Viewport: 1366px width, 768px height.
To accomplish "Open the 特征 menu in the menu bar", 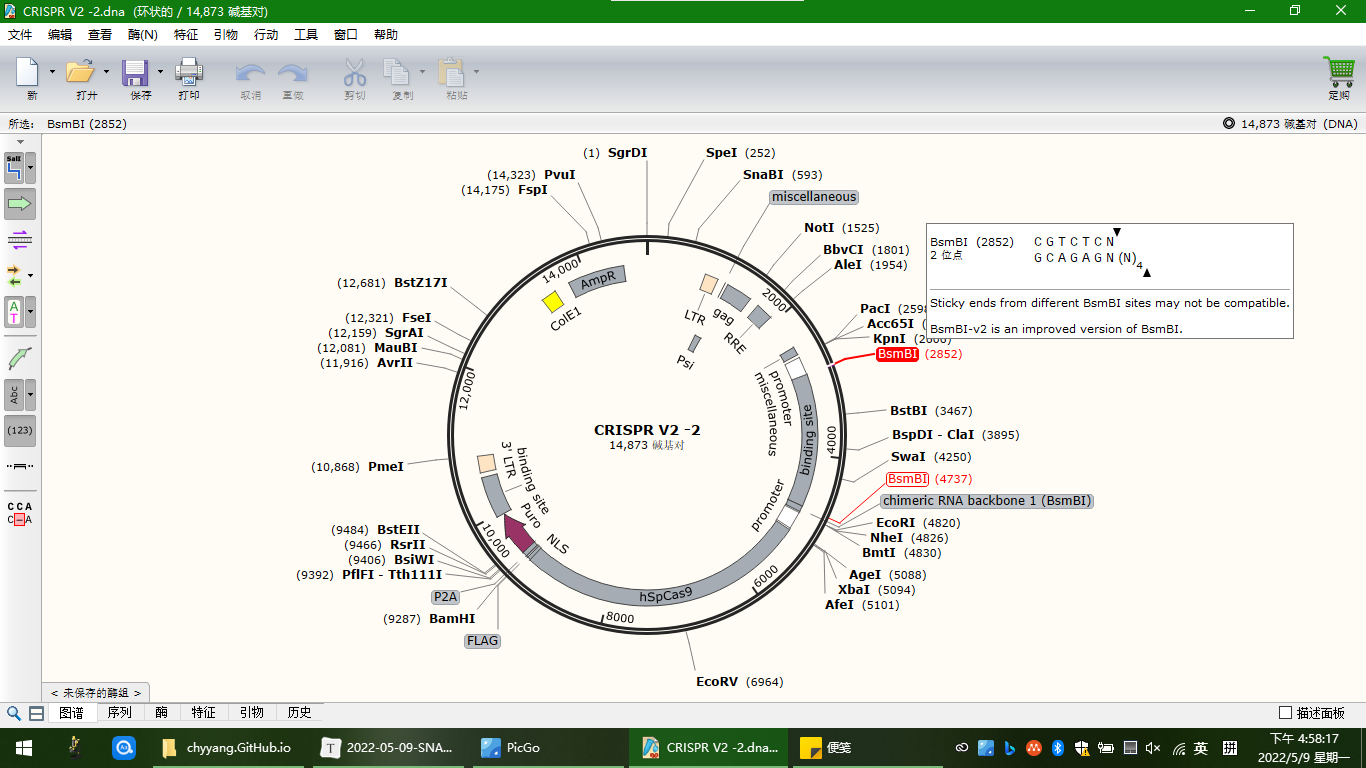I will 186,34.
